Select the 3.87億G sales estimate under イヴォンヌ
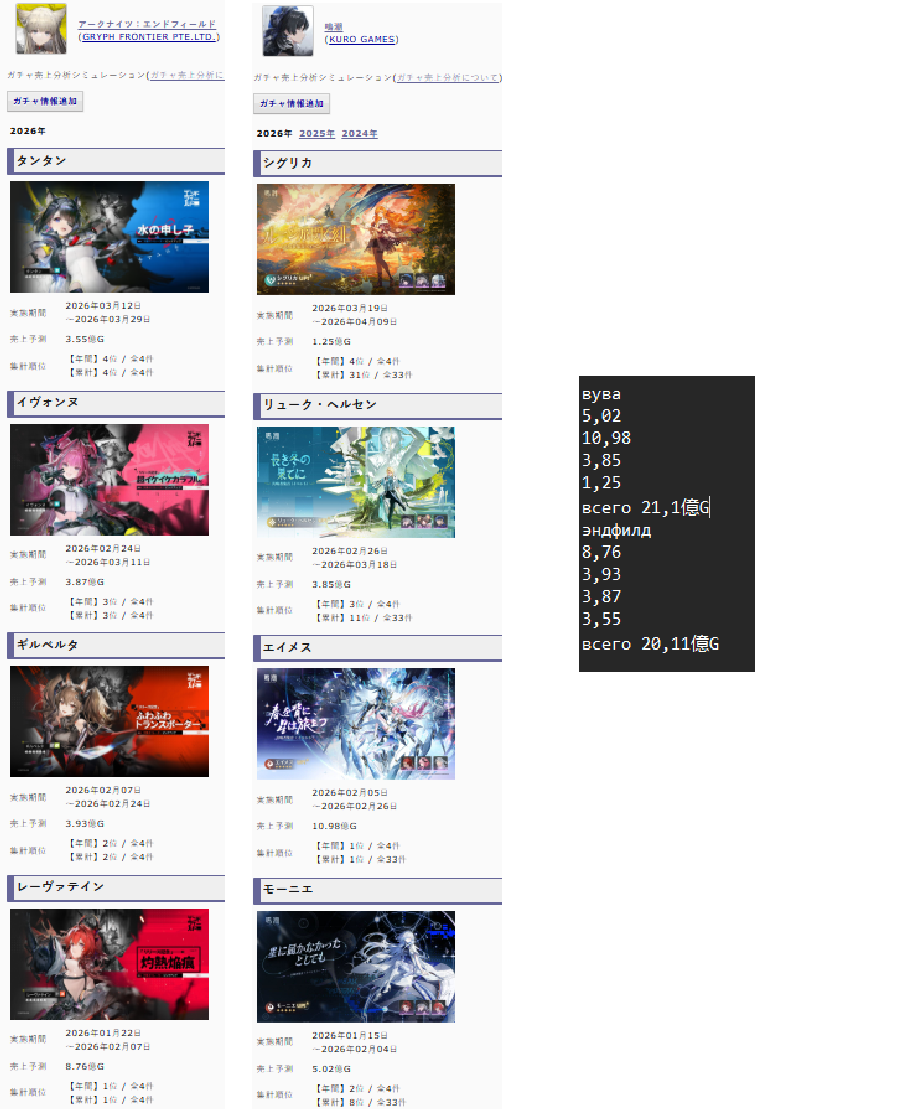 tap(85, 582)
